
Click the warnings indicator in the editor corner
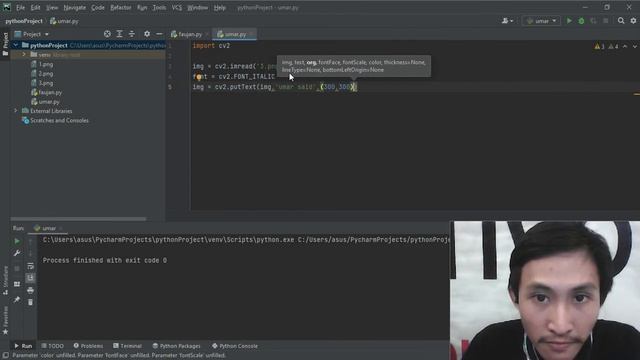pos(607,47)
